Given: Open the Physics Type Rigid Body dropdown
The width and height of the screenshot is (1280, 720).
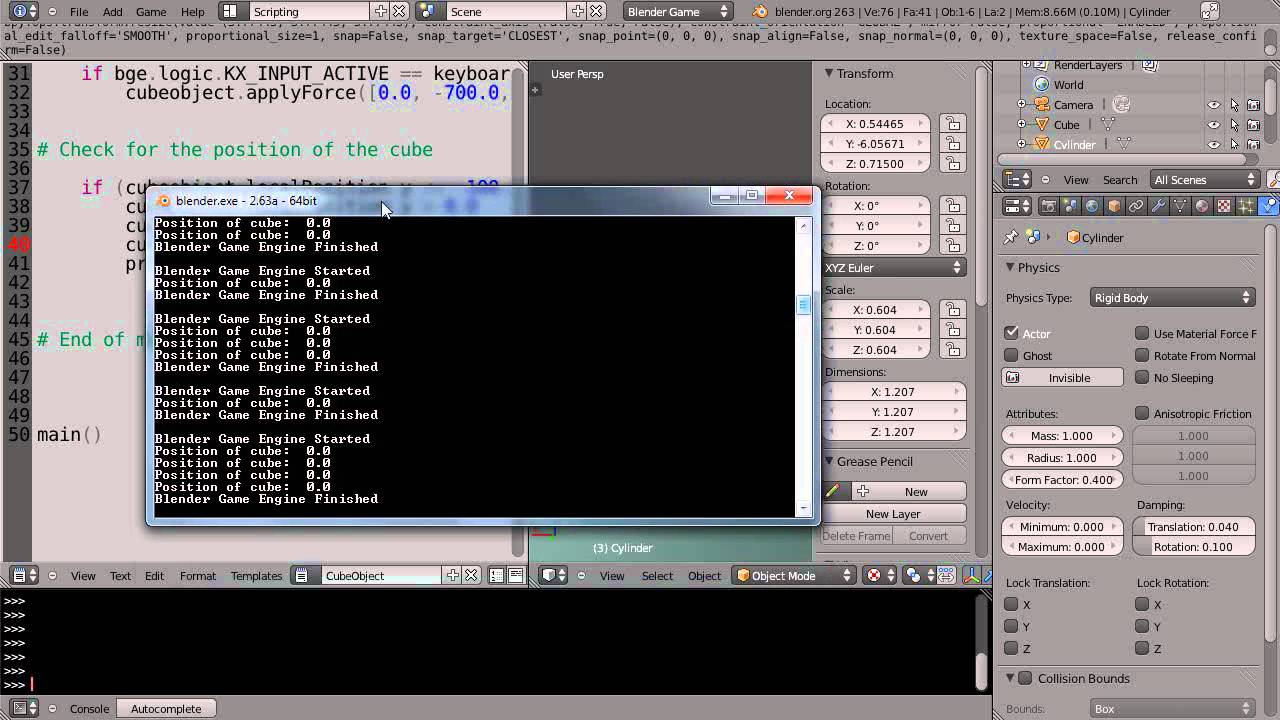Looking at the screenshot, I should (1171, 298).
